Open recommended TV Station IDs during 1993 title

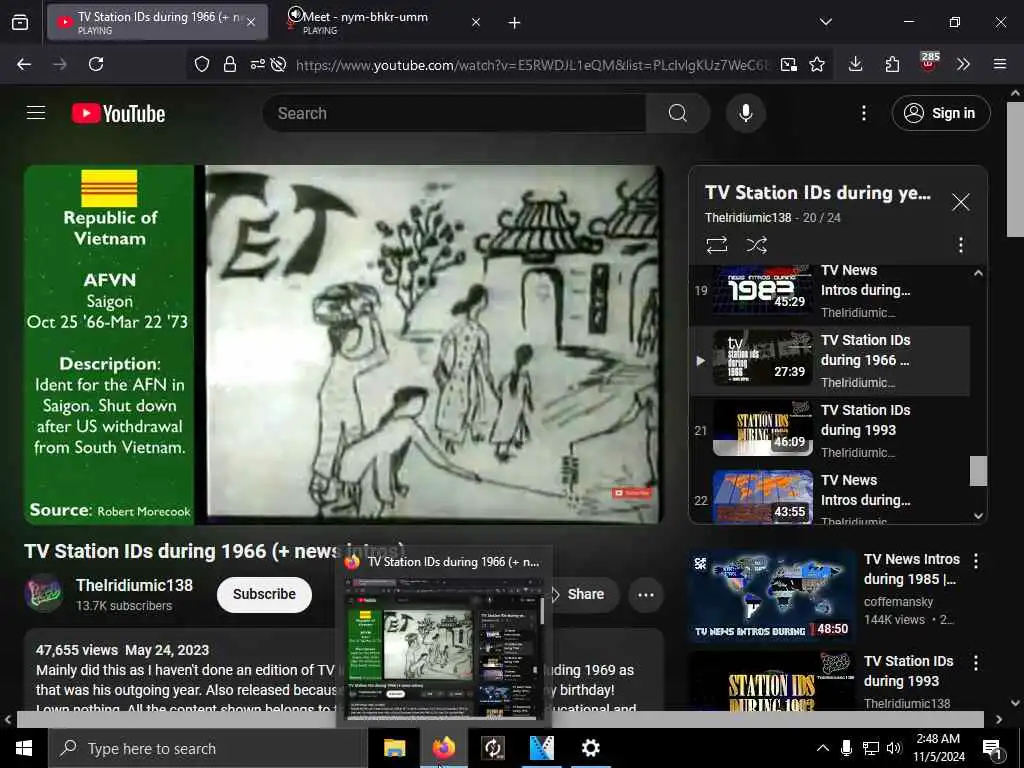(x=908, y=671)
